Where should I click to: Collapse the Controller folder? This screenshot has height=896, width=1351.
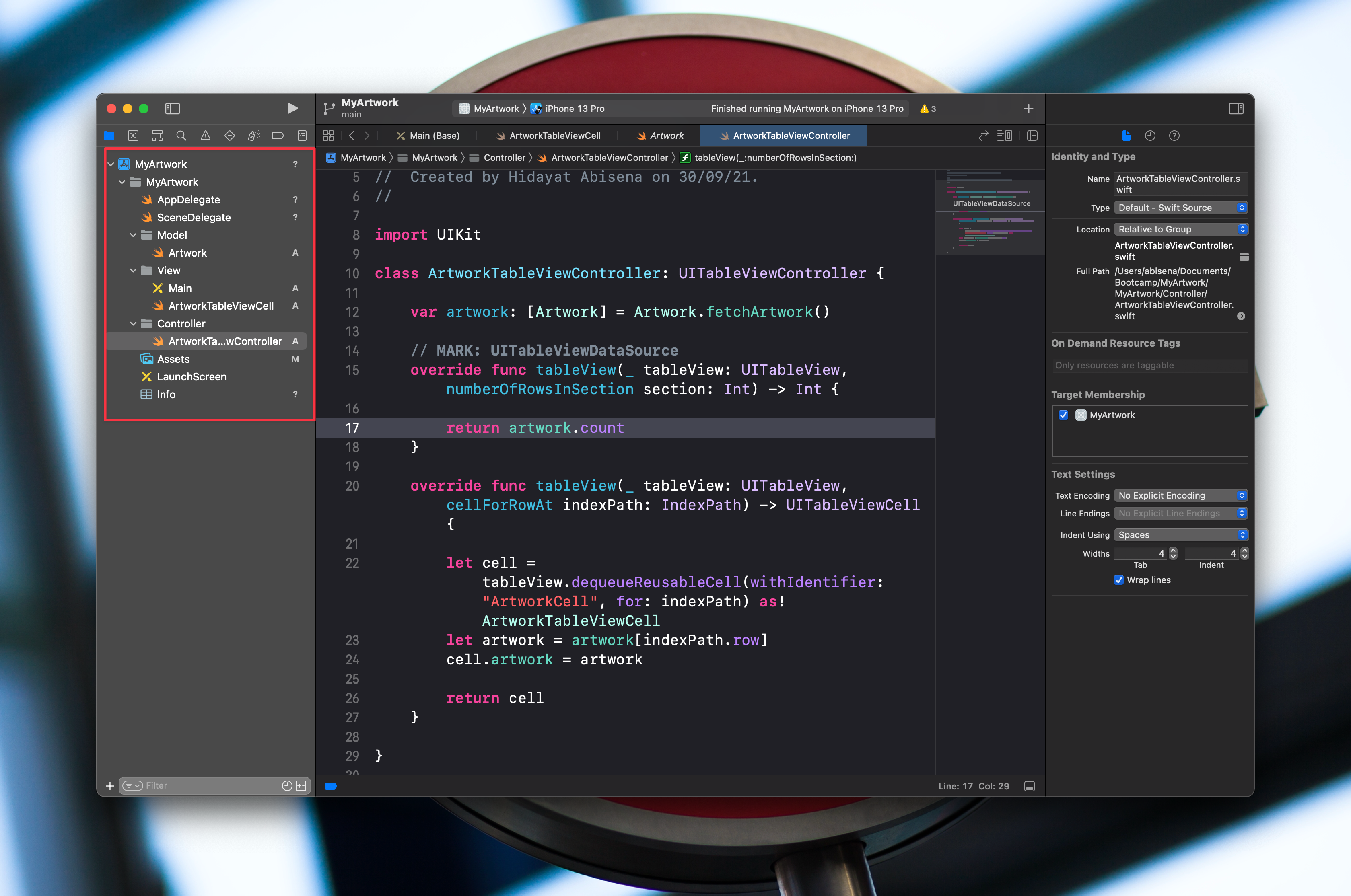(x=133, y=324)
